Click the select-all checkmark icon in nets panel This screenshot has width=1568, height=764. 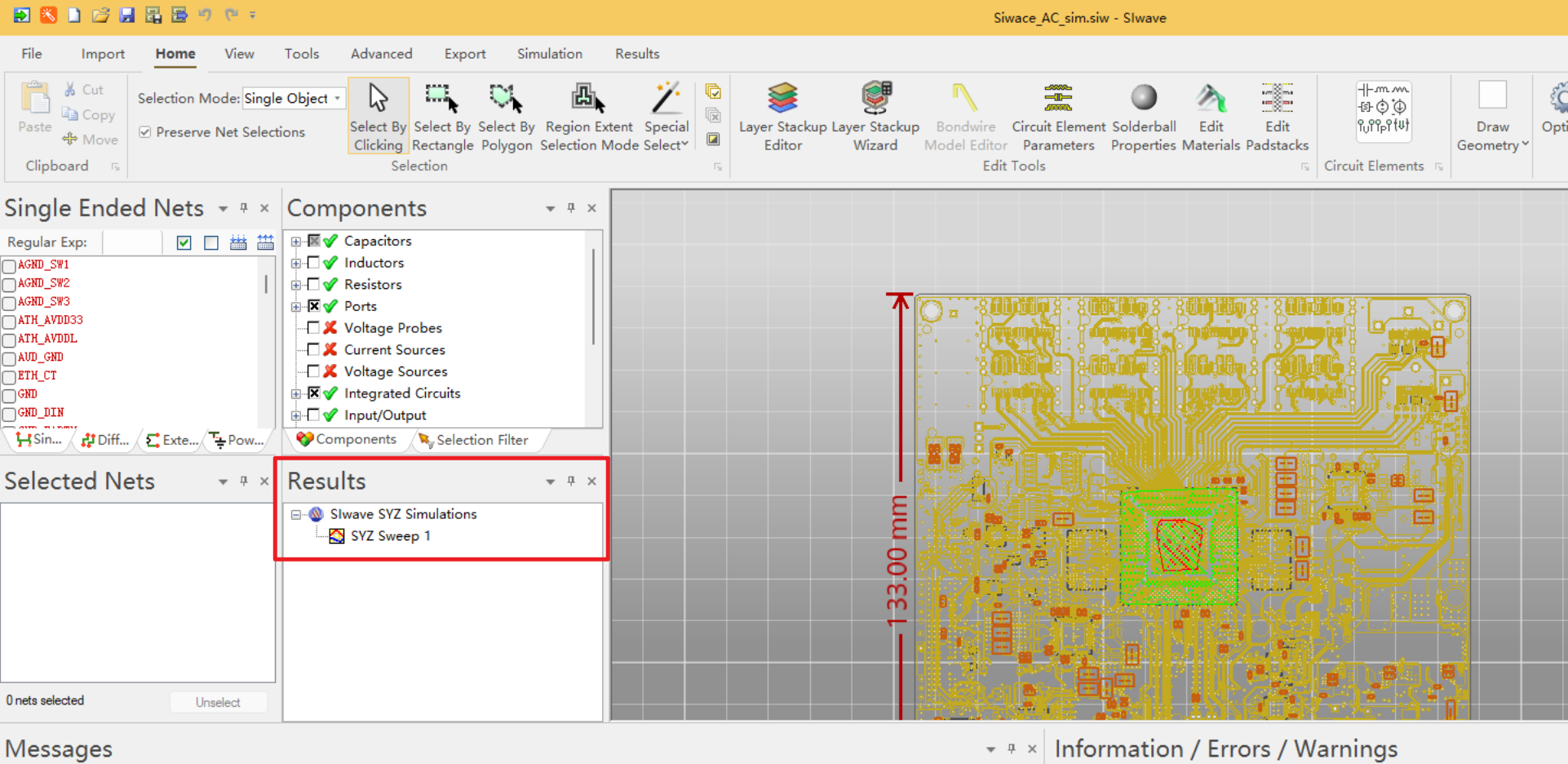click(184, 242)
